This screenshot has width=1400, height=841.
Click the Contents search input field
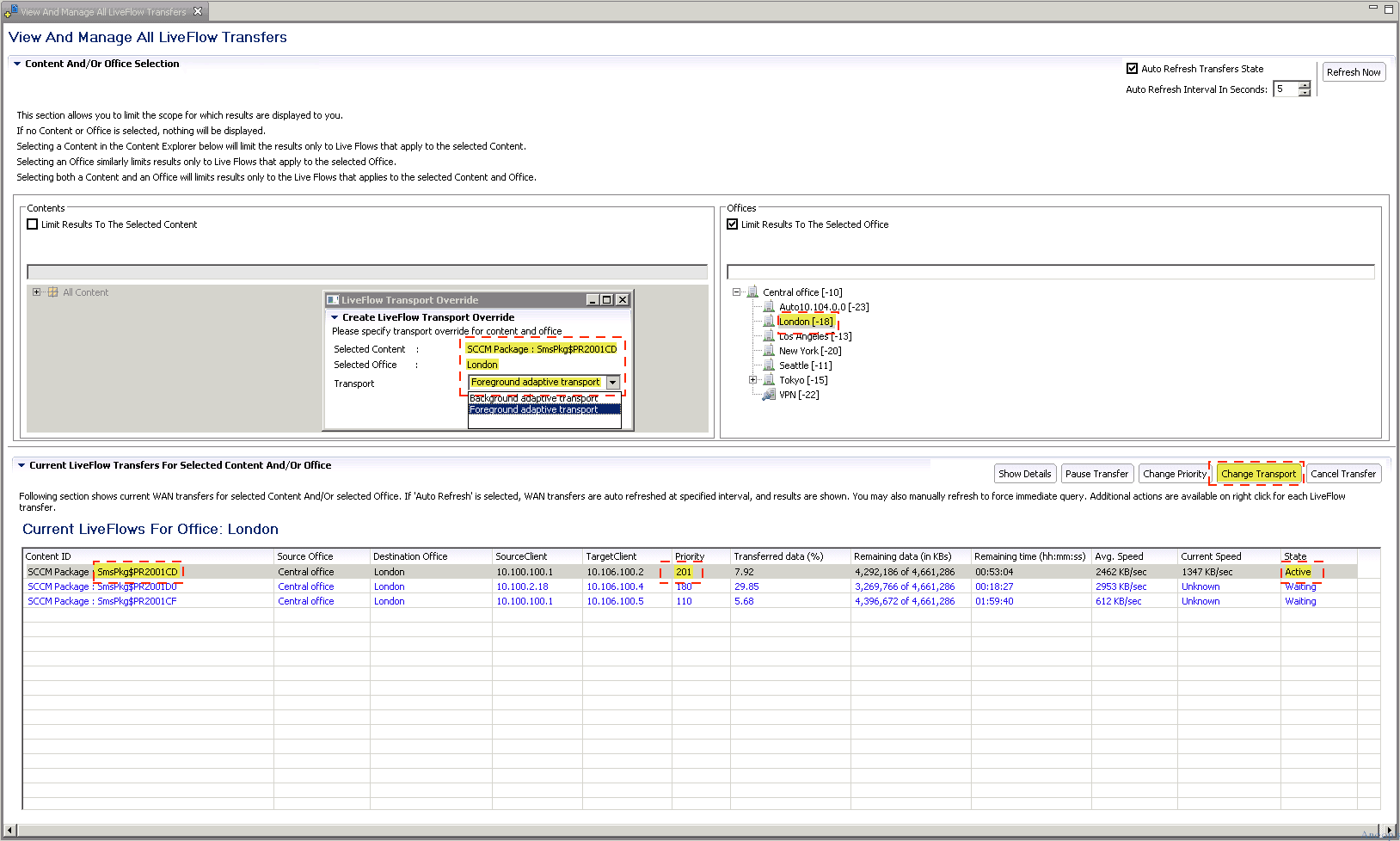pyautogui.click(x=367, y=272)
